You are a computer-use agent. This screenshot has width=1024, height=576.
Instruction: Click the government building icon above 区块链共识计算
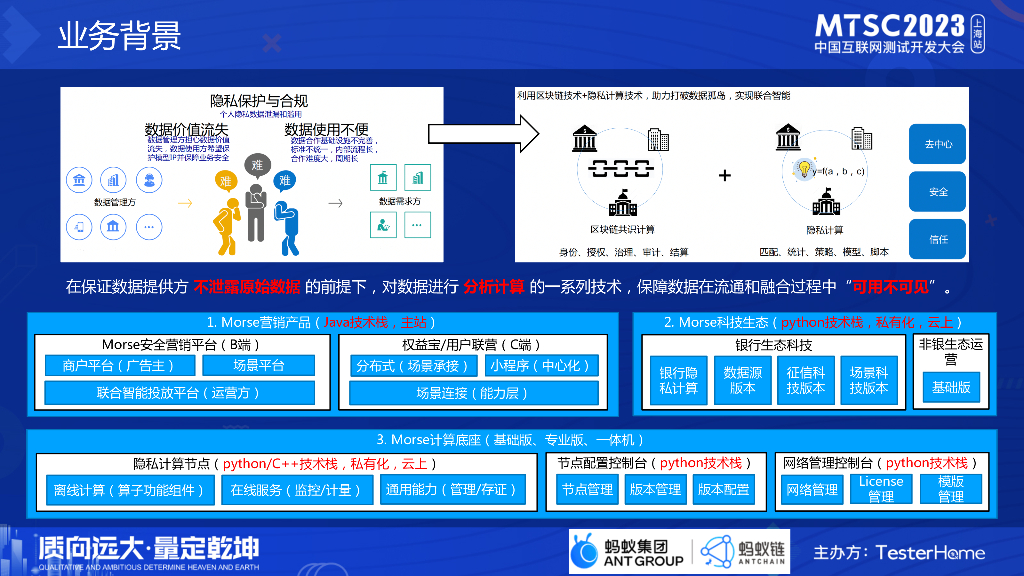pyautogui.click(x=622, y=202)
